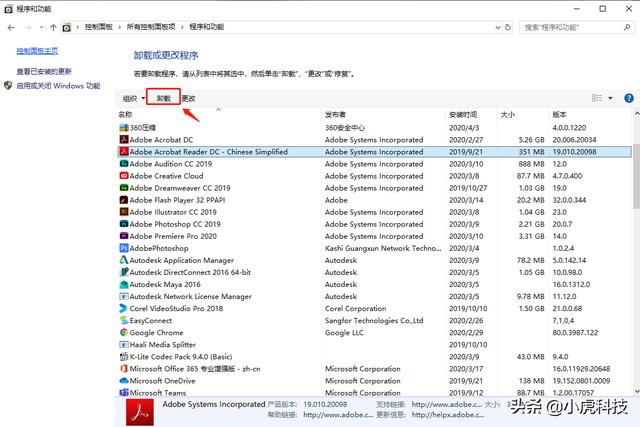Click the scrollbar down arrow
This screenshot has height=427, width=640.
pos(636,391)
